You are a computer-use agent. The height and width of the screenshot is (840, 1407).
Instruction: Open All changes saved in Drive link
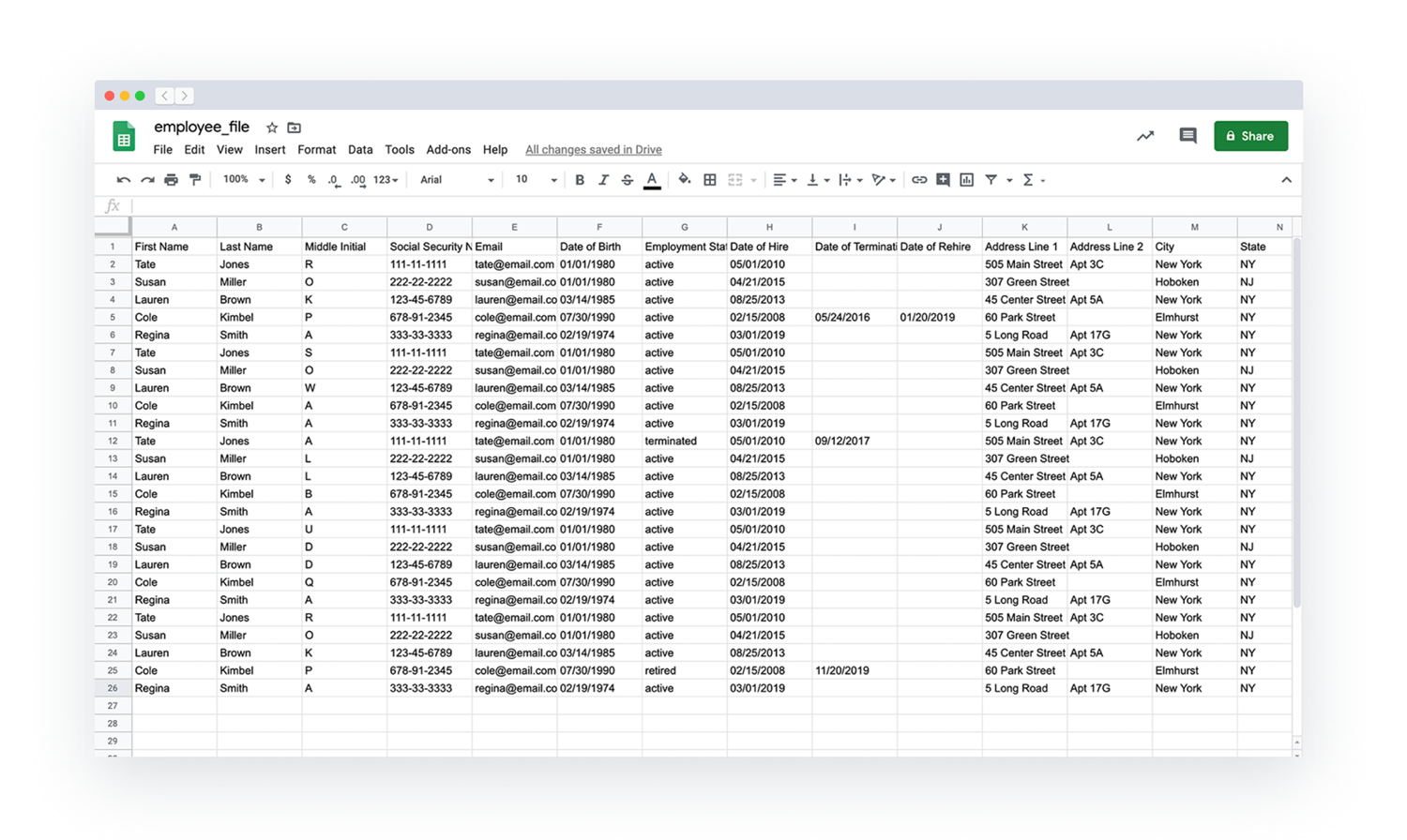coord(593,149)
